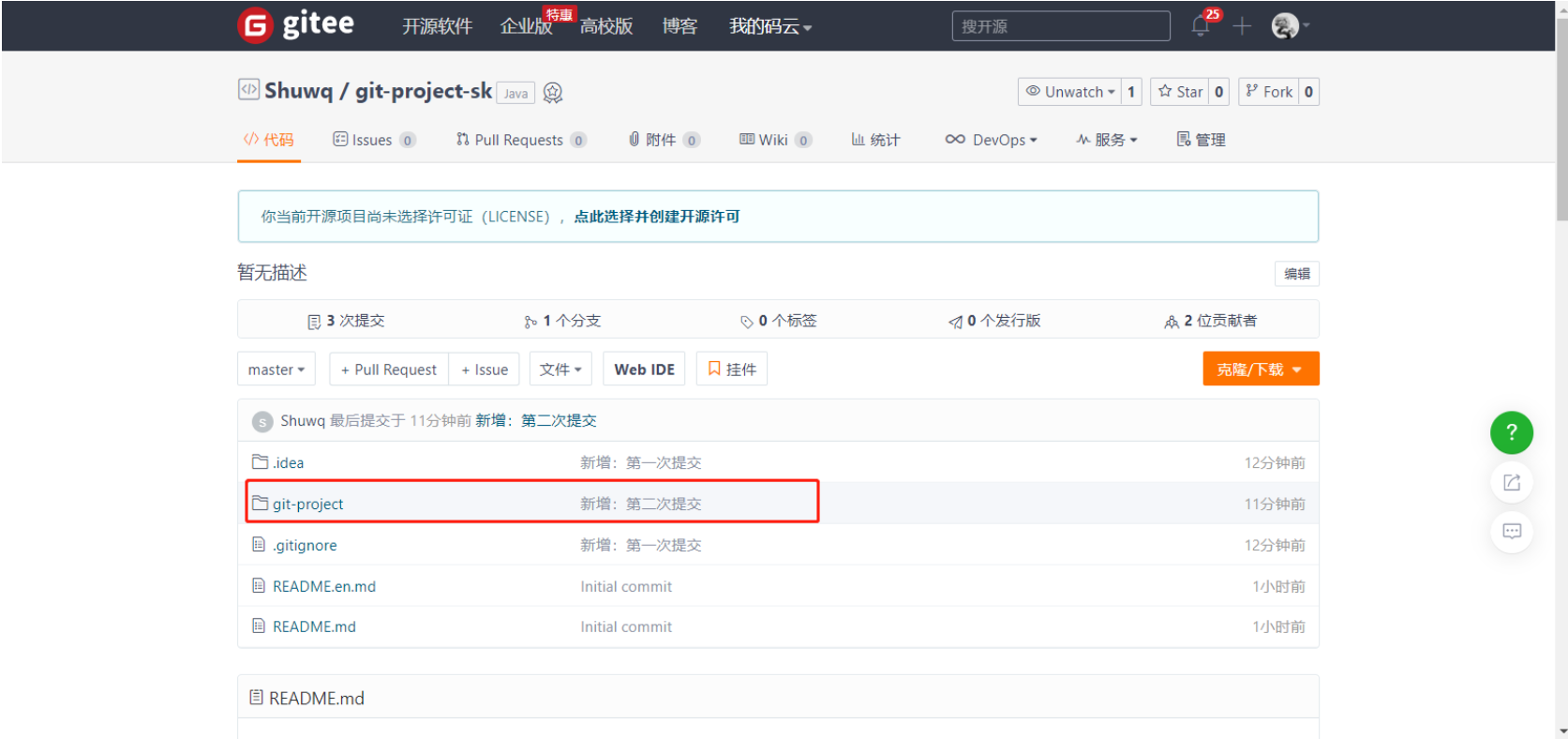The width and height of the screenshot is (1568, 739).
Task: Click the badge icon beside project name
Action: [x=553, y=93]
